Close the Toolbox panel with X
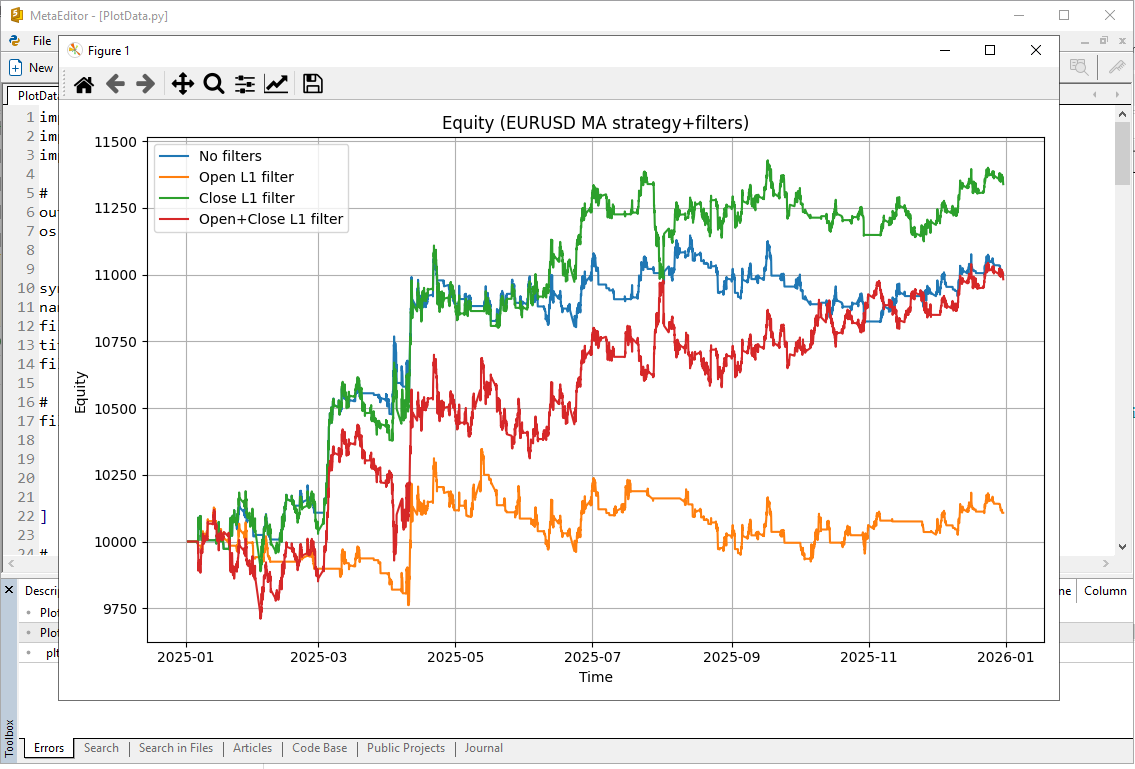The width and height of the screenshot is (1135, 769). [x=9, y=590]
